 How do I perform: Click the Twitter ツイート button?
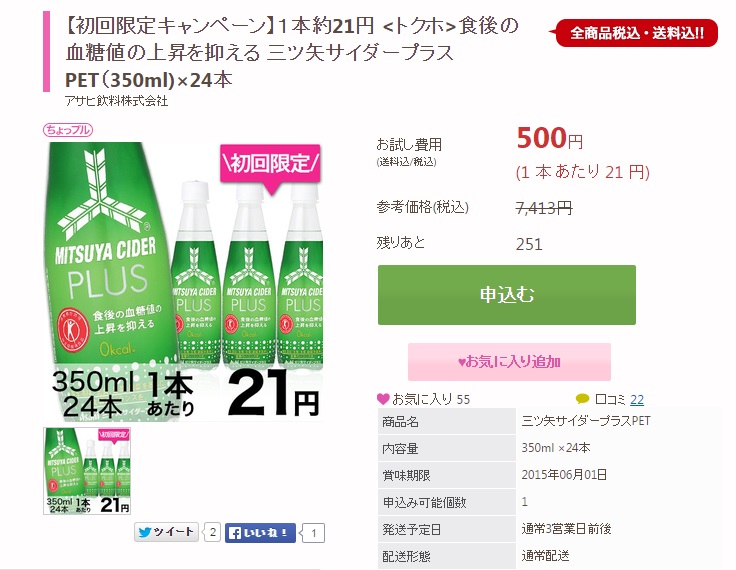coord(166,532)
